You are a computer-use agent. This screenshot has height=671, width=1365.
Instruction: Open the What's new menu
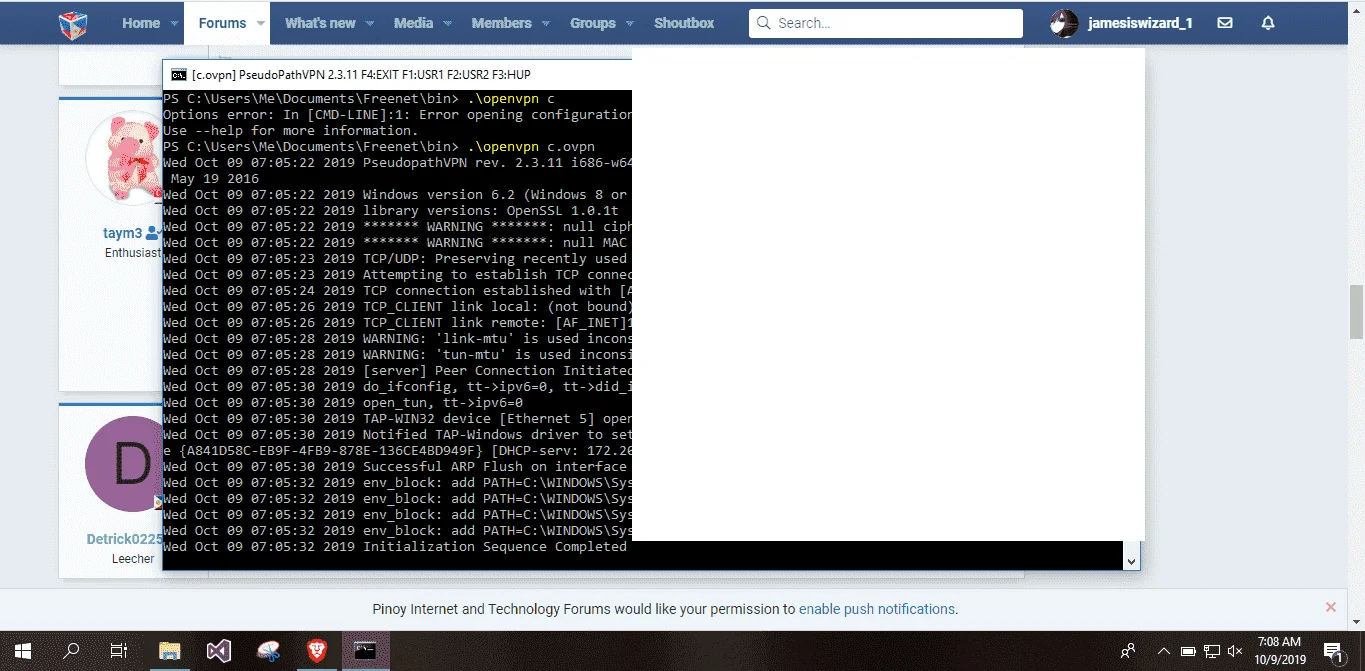pos(320,23)
